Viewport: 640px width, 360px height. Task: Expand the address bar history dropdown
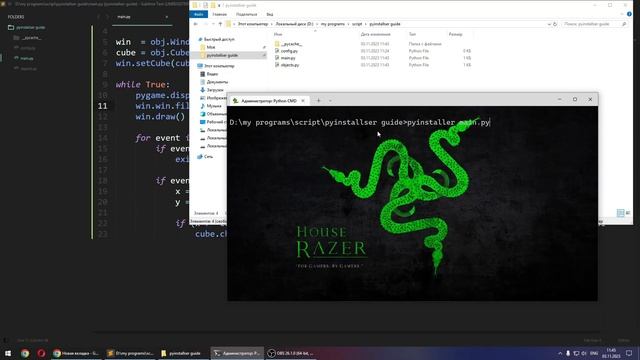pyautogui.click(x=549, y=24)
